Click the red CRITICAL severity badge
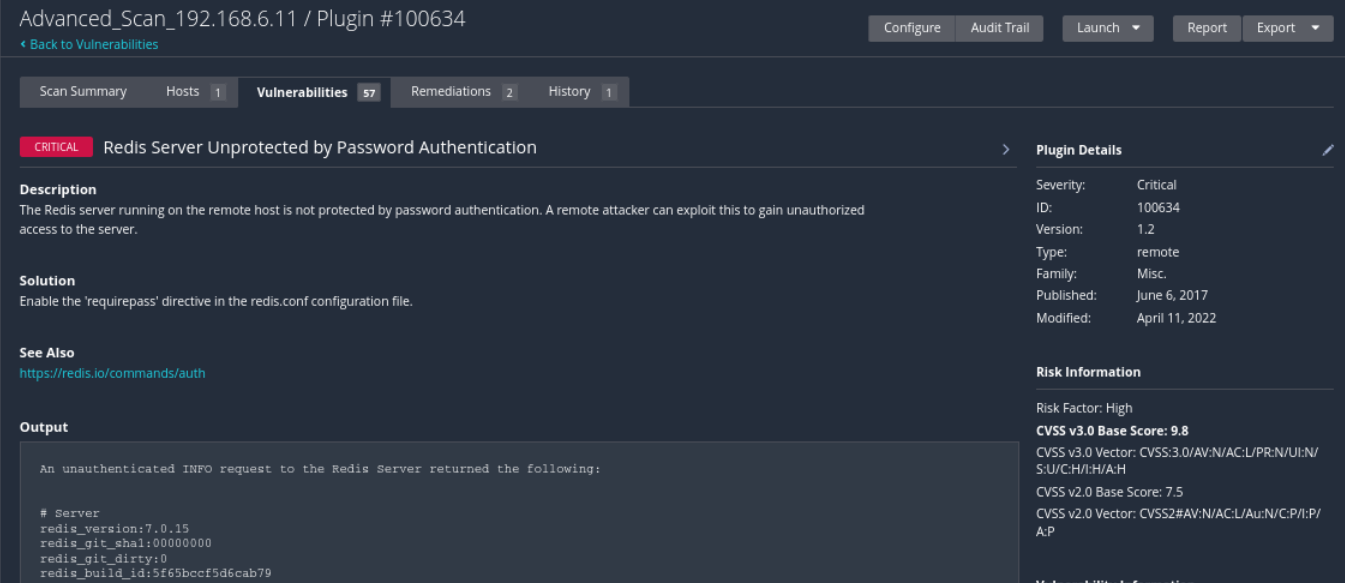 pyautogui.click(x=56, y=147)
